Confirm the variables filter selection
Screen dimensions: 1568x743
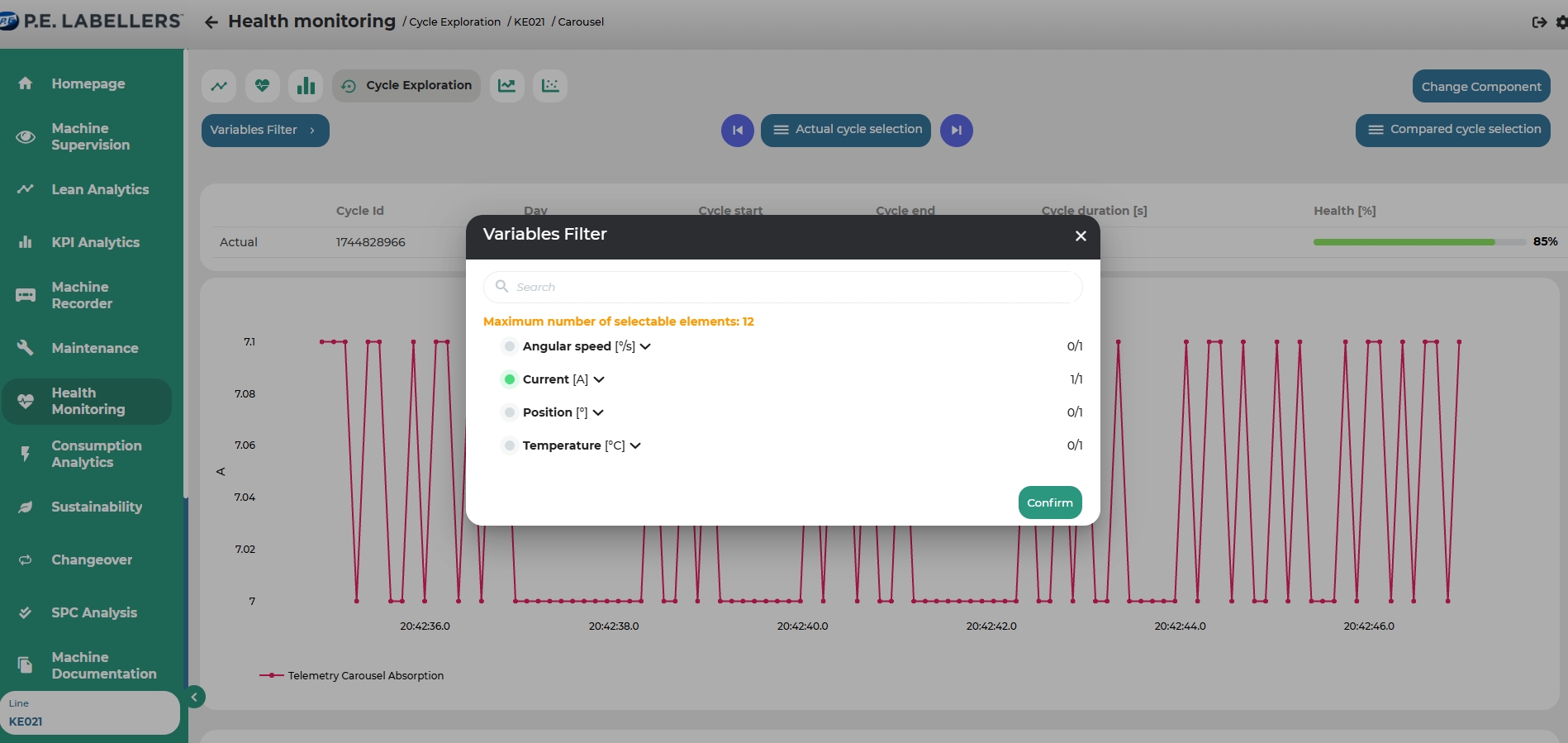tap(1049, 502)
